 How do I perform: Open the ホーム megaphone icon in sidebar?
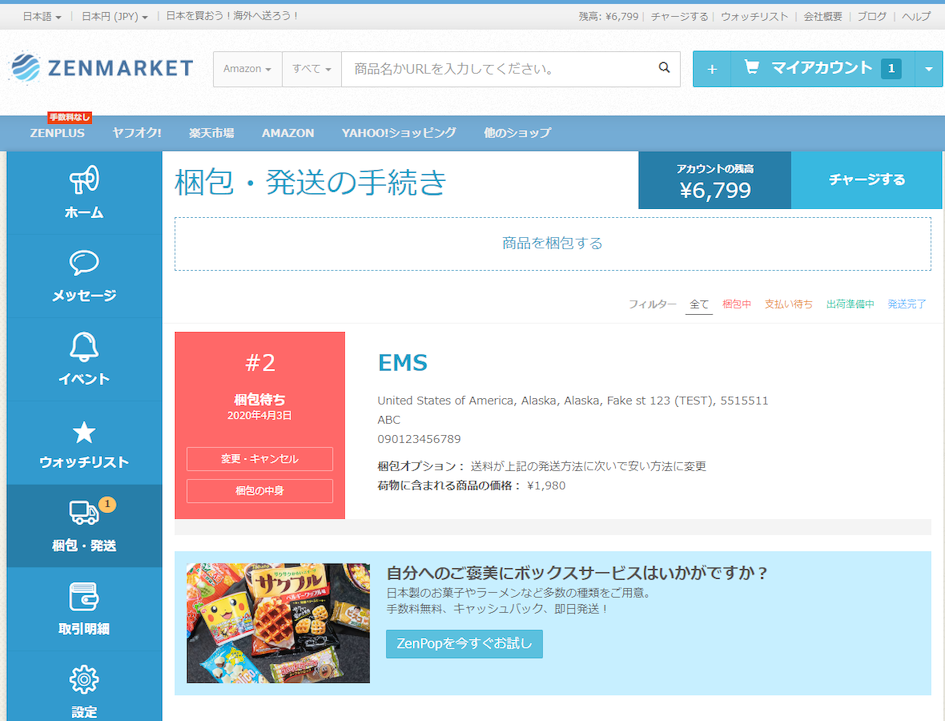click(x=84, y=180)
